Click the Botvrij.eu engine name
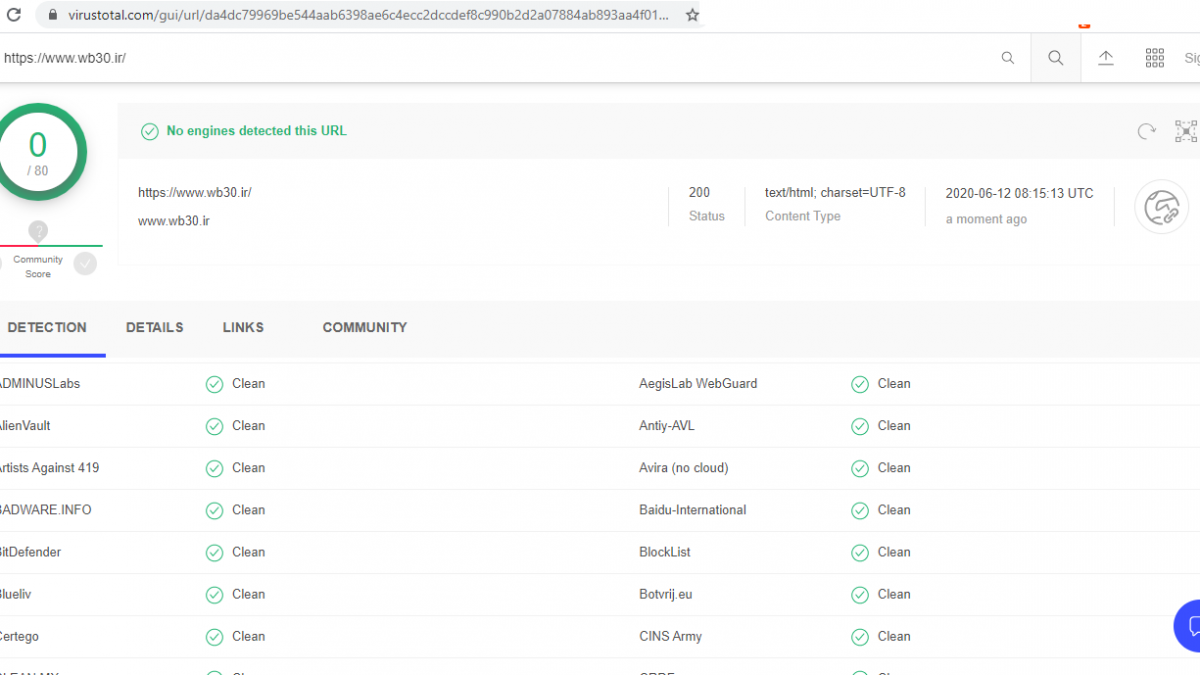 [666, 594]
